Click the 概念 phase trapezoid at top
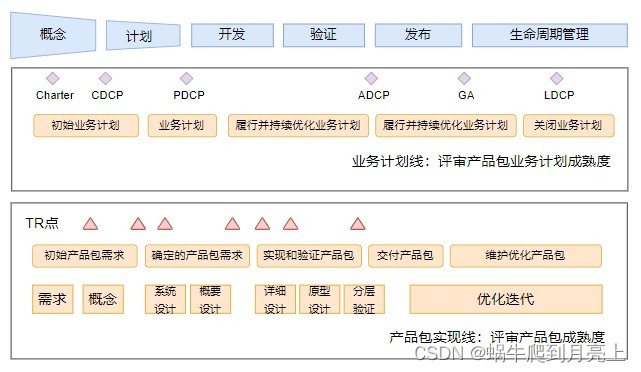Viewport: 641px width, 372px height. [53, 35]
